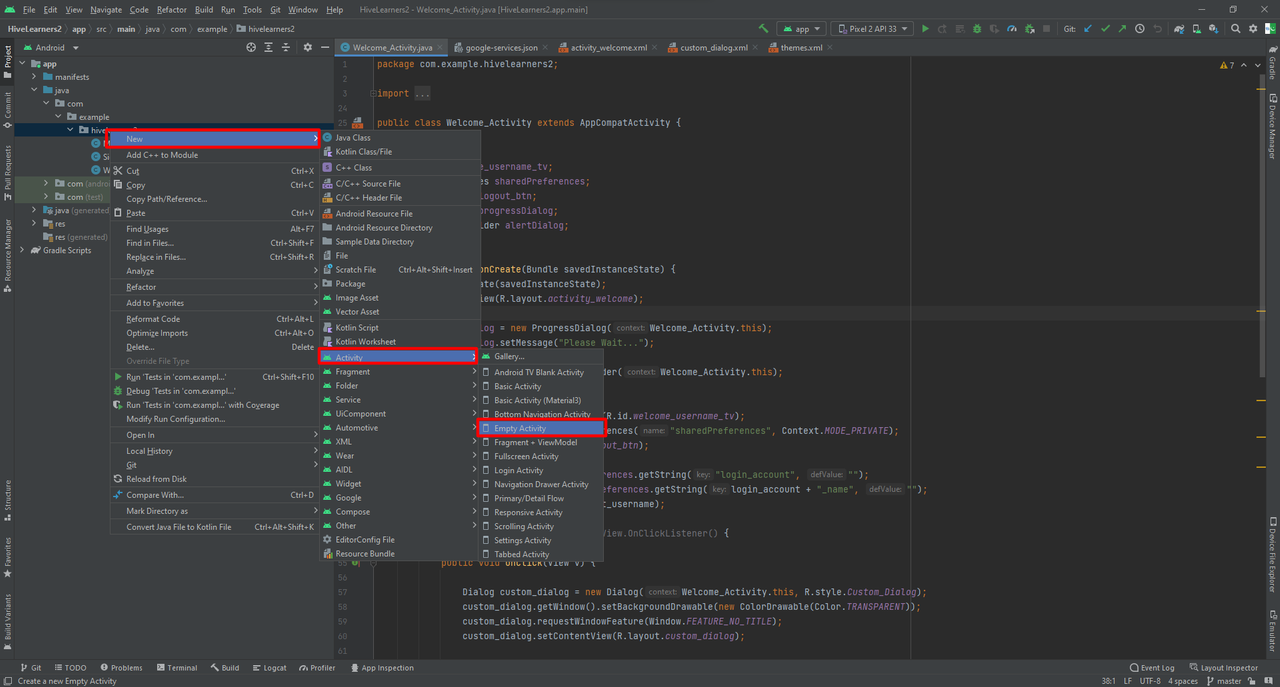
Task: Open SDK Manager icon in toolbar
Action: [x=1213, y=29]
